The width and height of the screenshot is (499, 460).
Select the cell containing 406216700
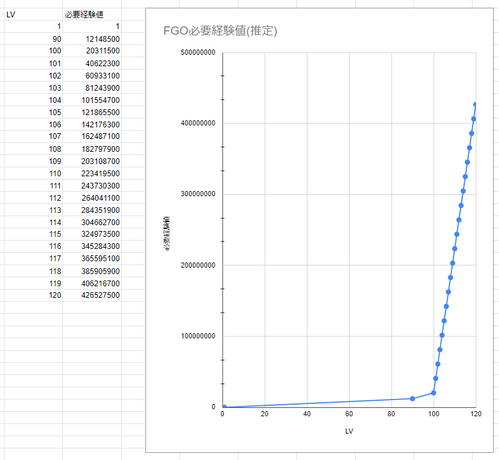click(x=92, y=283)
